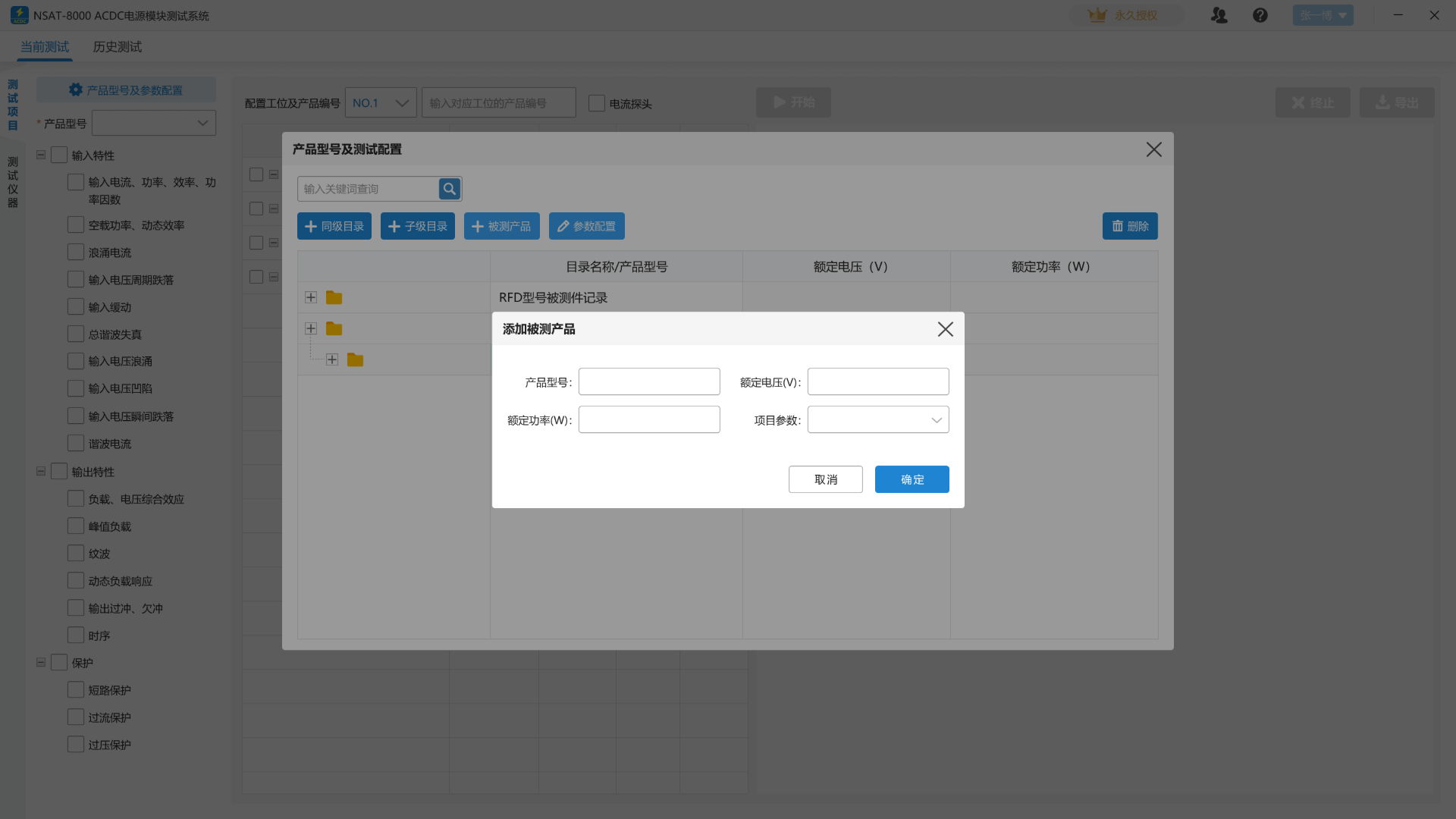The image size is (1456, 819).
Task: Click the search magnifier icon
Action: [449, 189]
